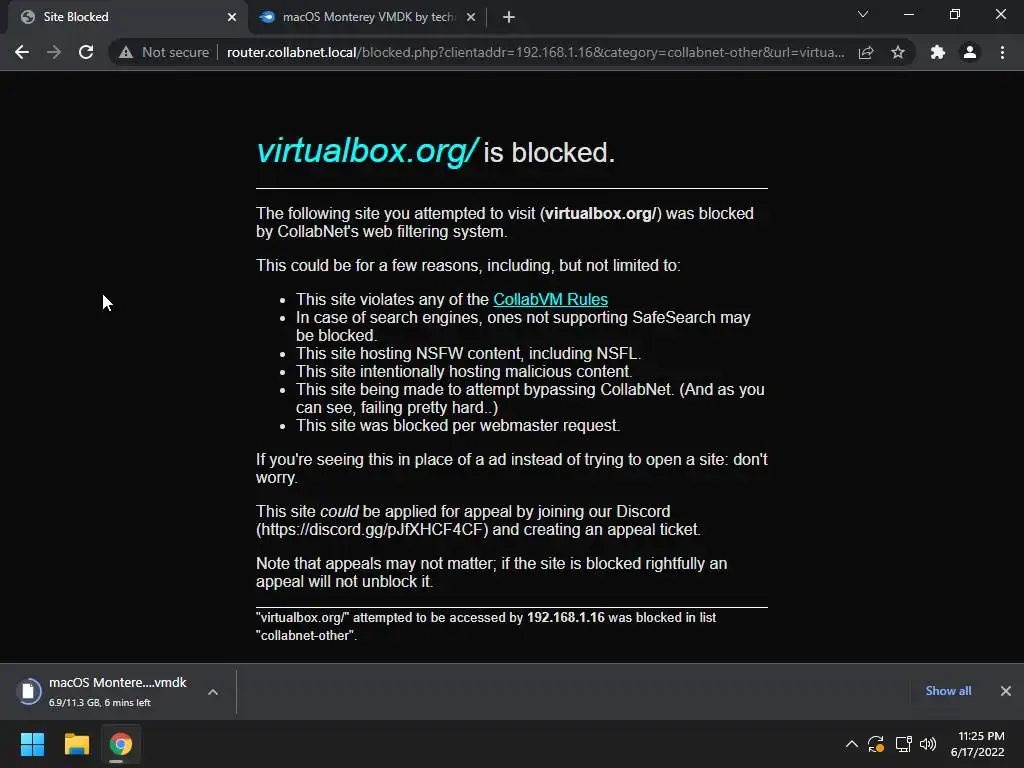Viewport: 1024px width, 768px height.
Task: Open Chrome's three-dot menu
Action: 1002,52
